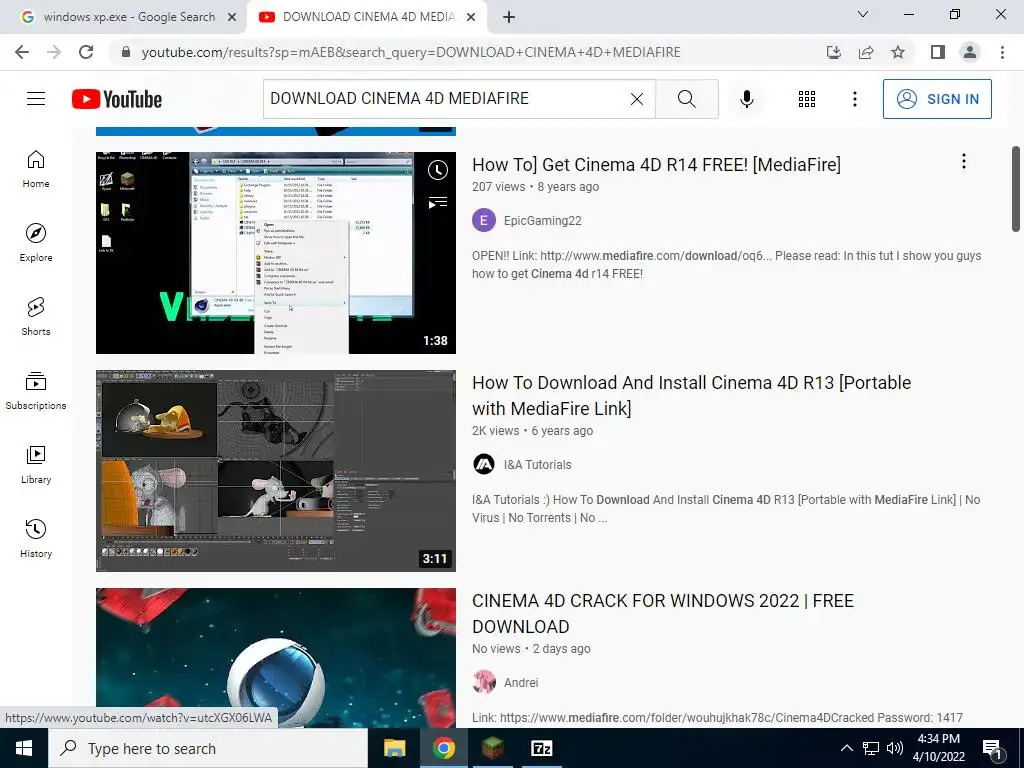This screenshot has width=1024, height=768.
Task: Close the DOWNLOAD CINEMA 4D tab
Action: [471, 17]
